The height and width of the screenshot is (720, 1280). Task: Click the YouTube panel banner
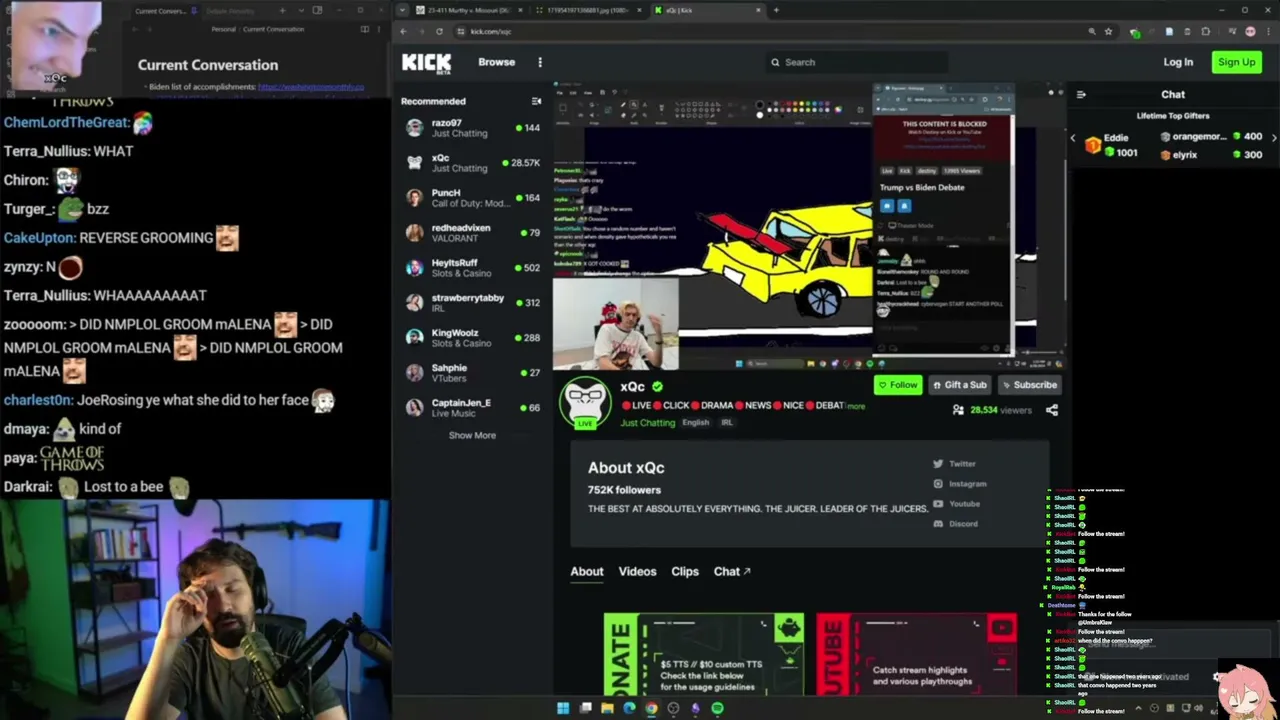(x=917, y=655)
